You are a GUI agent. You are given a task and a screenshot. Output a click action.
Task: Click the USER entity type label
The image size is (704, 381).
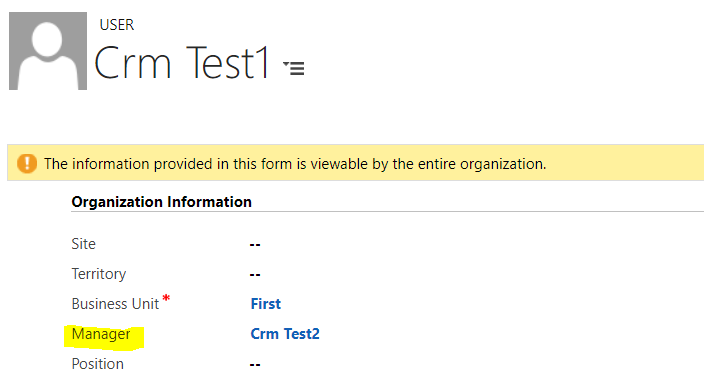(117, 25)
